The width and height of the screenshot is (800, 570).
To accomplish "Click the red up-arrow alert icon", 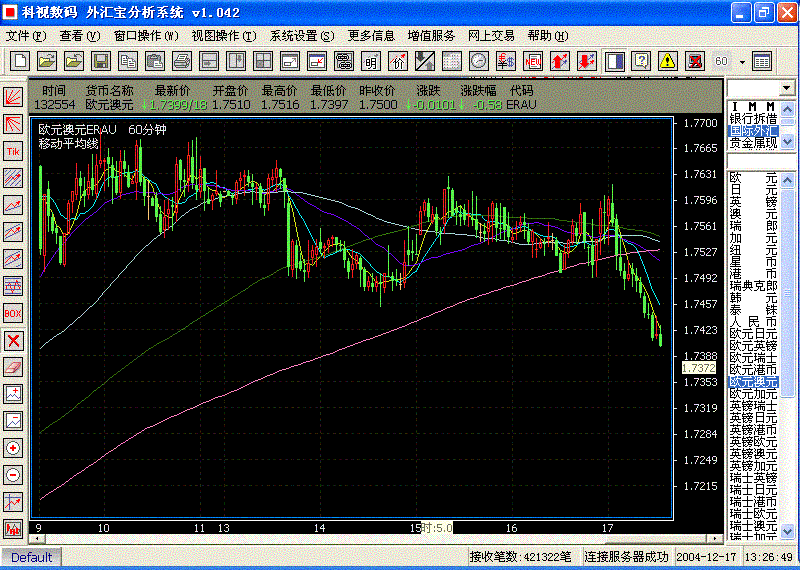I will pos(560,61).
